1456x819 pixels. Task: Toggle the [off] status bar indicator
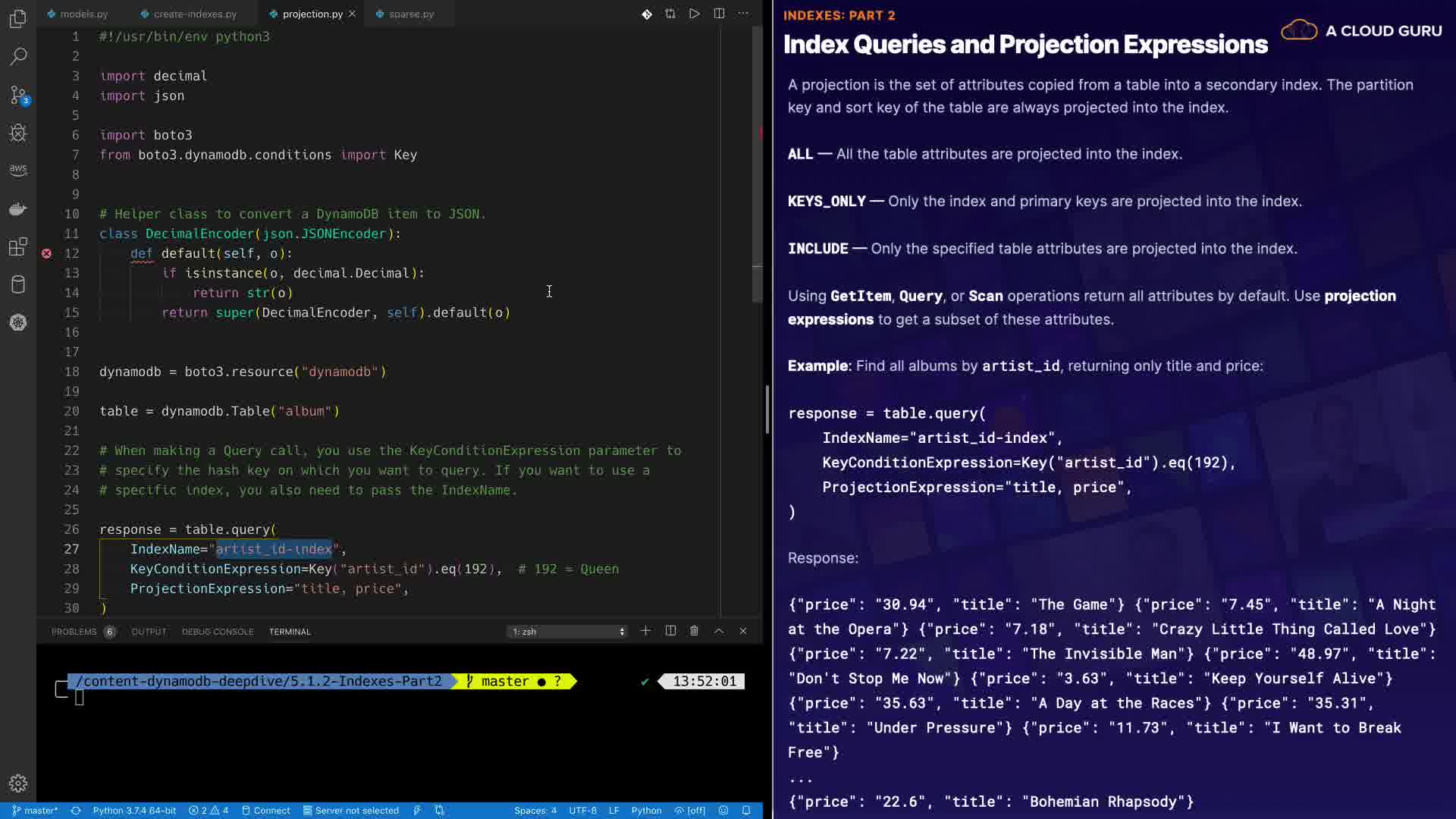point(690,810)
